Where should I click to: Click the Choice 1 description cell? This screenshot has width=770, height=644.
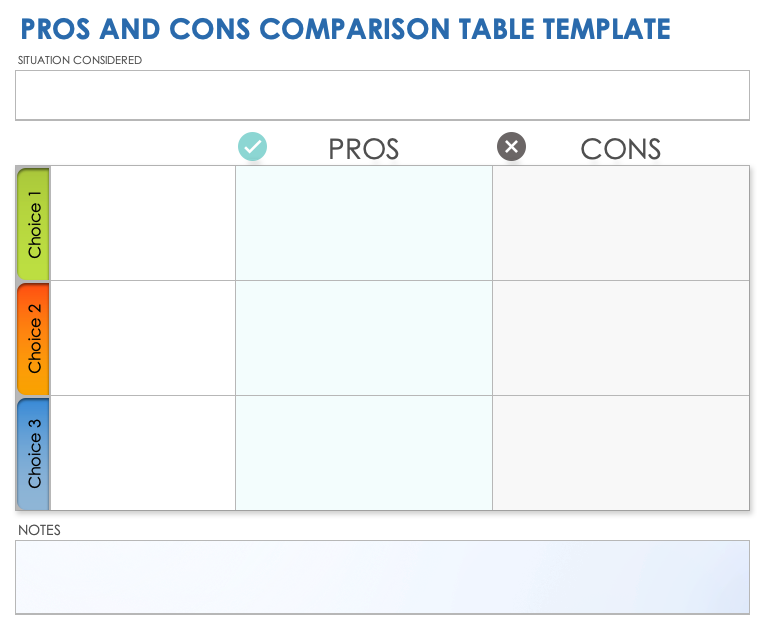tap(143, 224)
